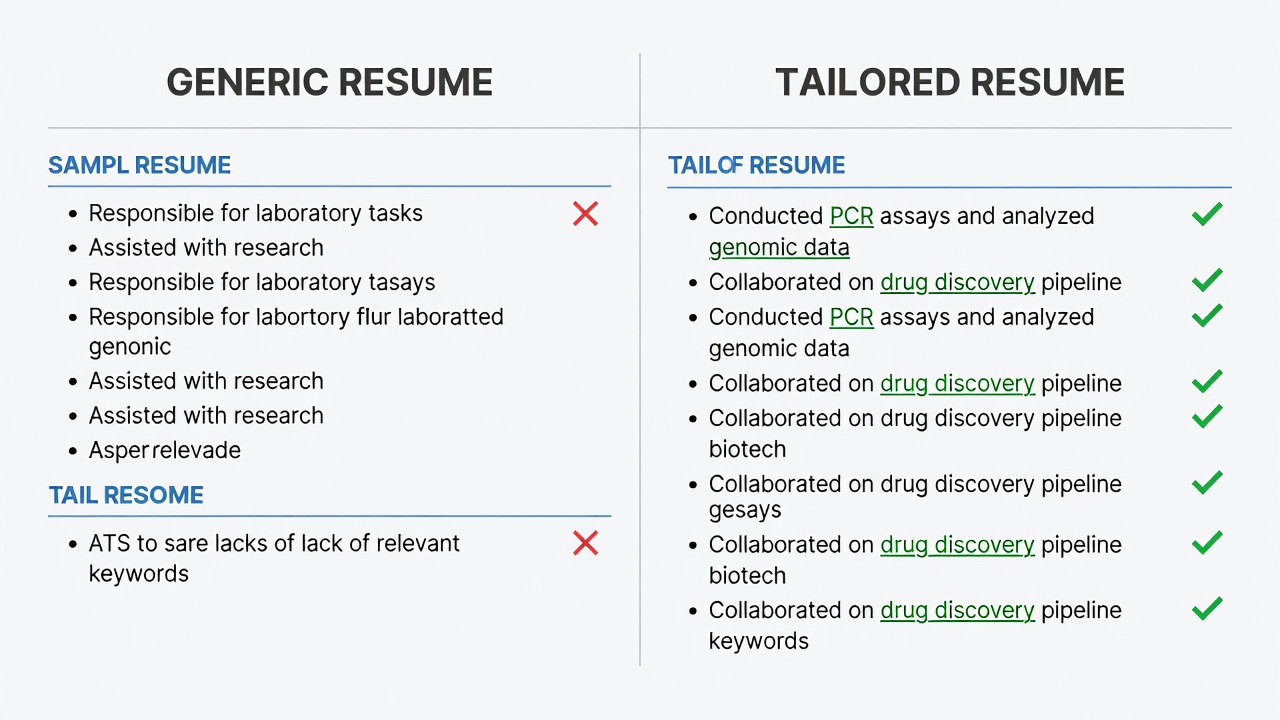
Task: Select the 'TAILORED RESUME' column heading
Action: 950,82
